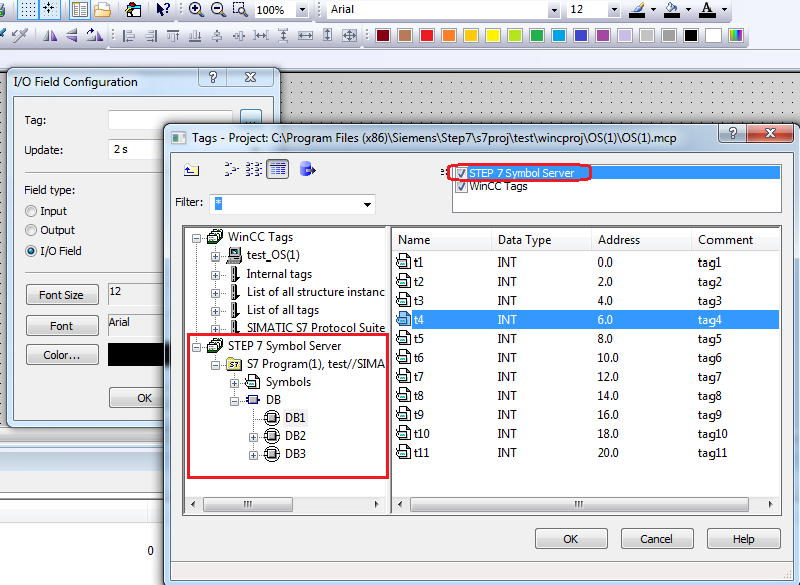Select DB1 in the tree

(x=295, y=418)
